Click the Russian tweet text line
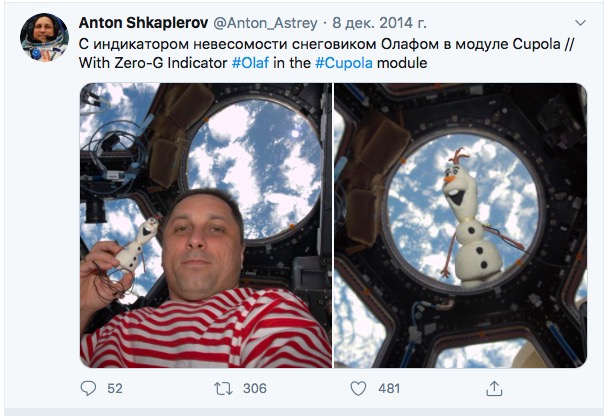This screenshot has height=416, width=604. (x=326, y=44)
